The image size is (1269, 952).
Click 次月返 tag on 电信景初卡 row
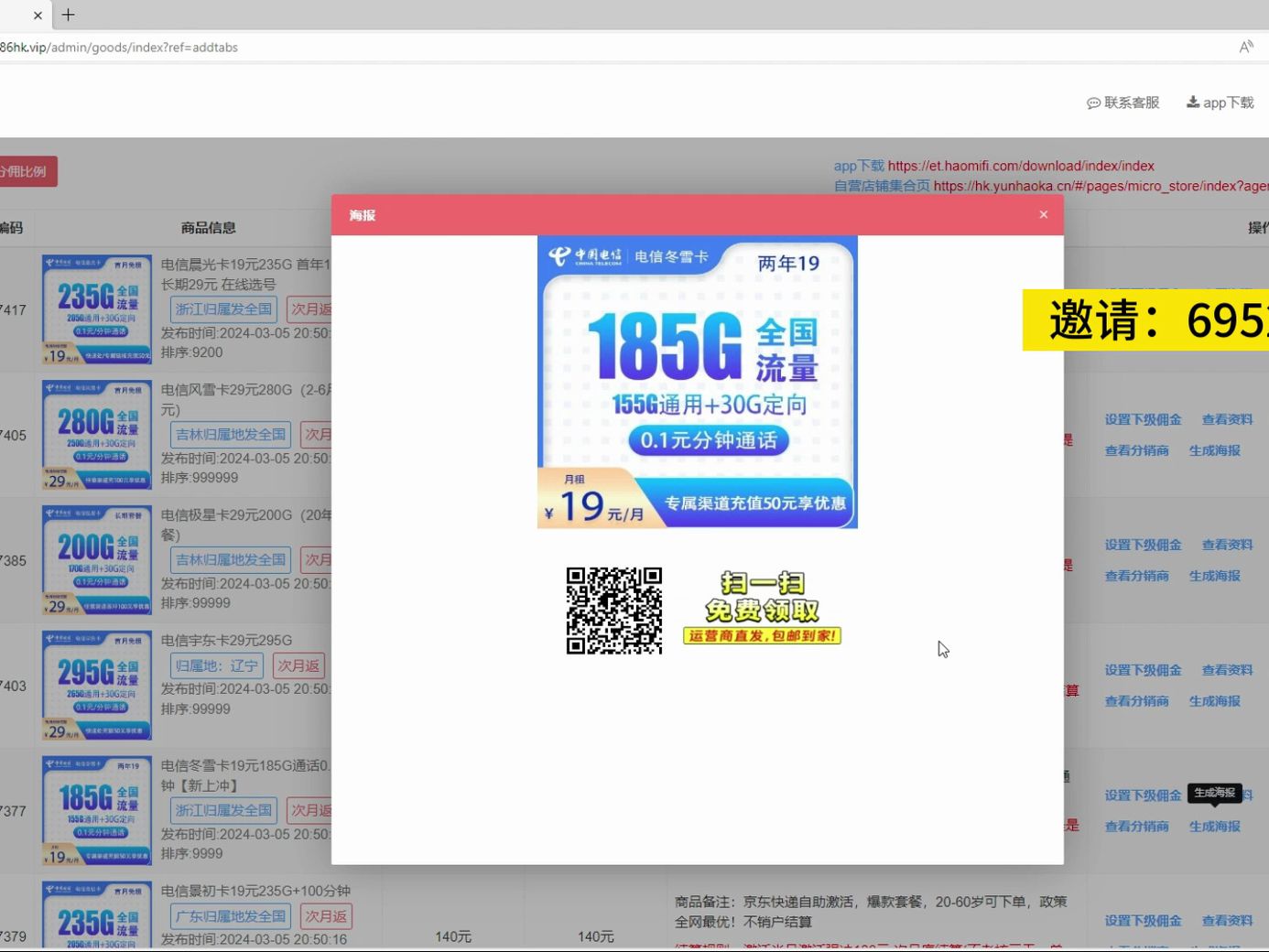point(326,916)
